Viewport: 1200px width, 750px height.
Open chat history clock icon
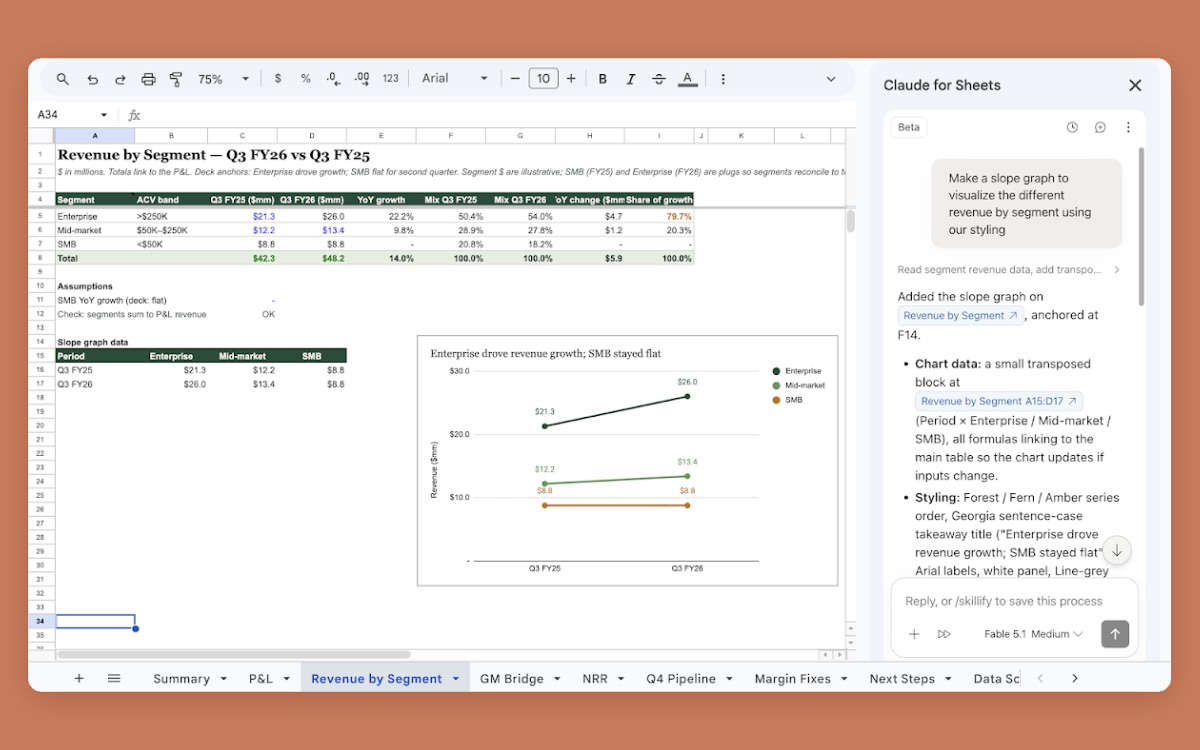click(x=1072, y=127)
